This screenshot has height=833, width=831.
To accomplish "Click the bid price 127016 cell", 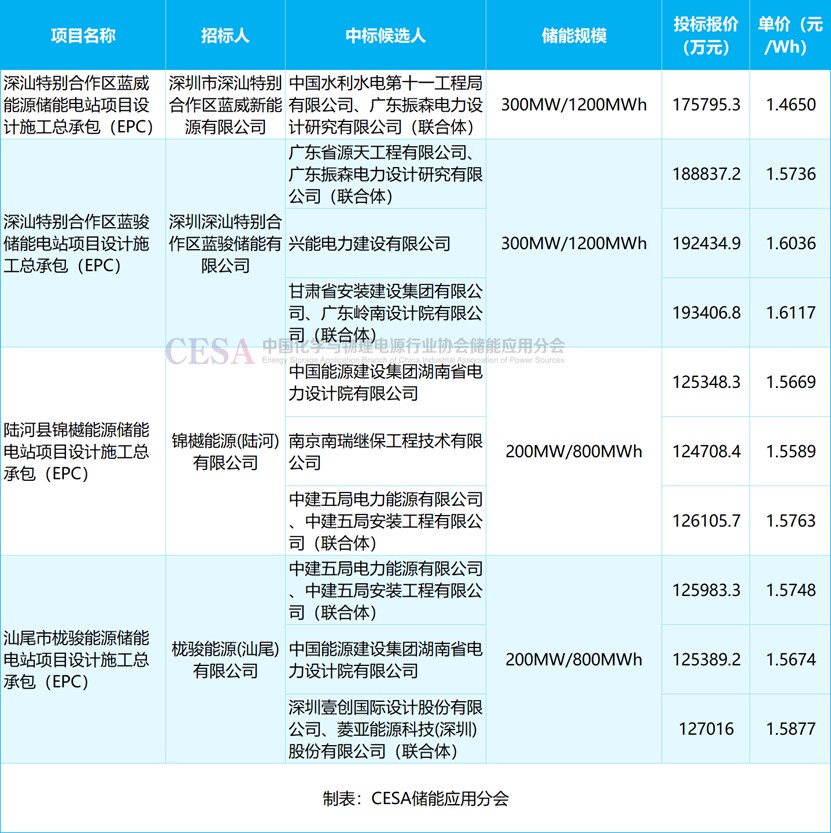I will 706,728.
